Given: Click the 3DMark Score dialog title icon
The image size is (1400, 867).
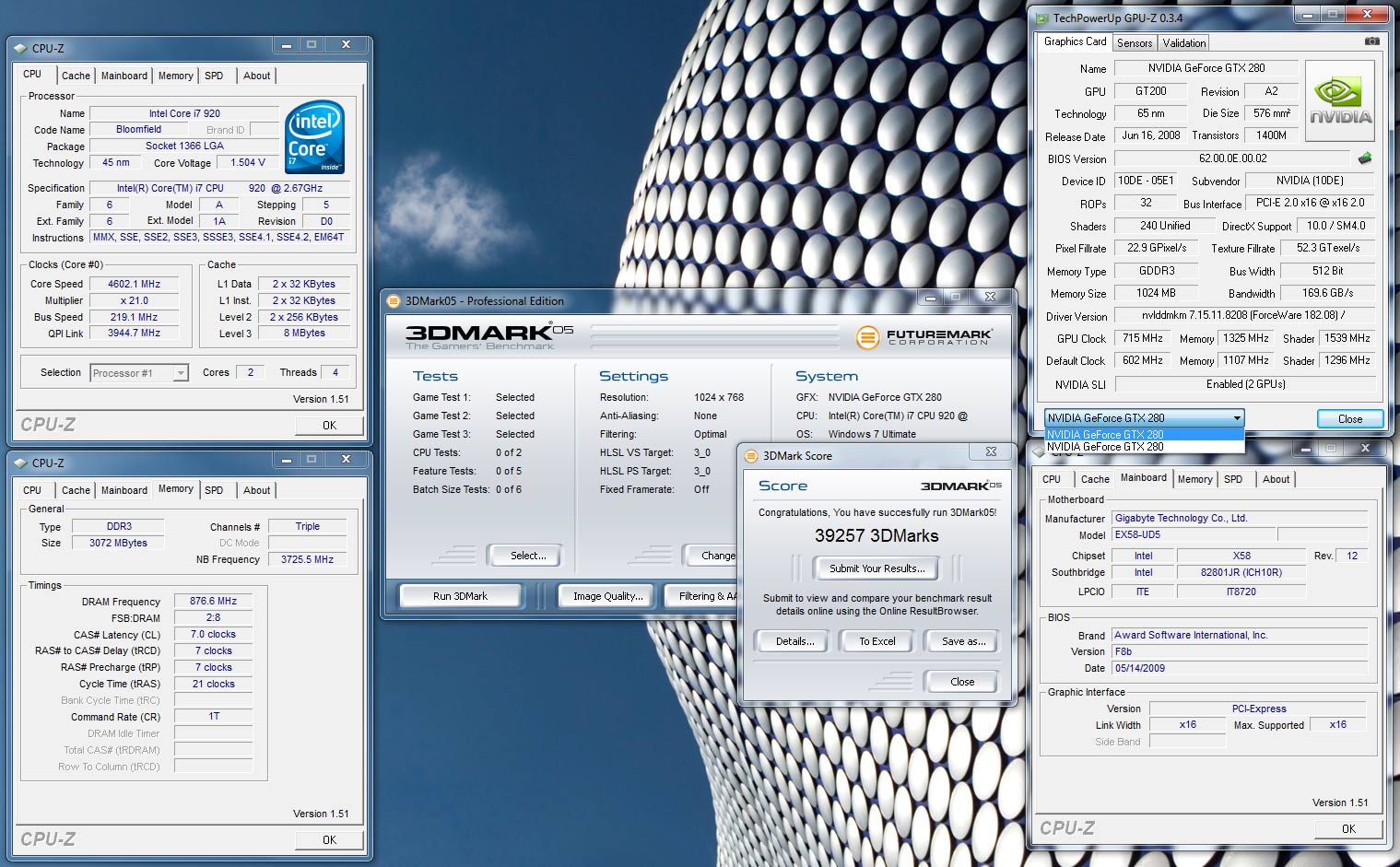Looking at the screenshot, I should (751, 456).
